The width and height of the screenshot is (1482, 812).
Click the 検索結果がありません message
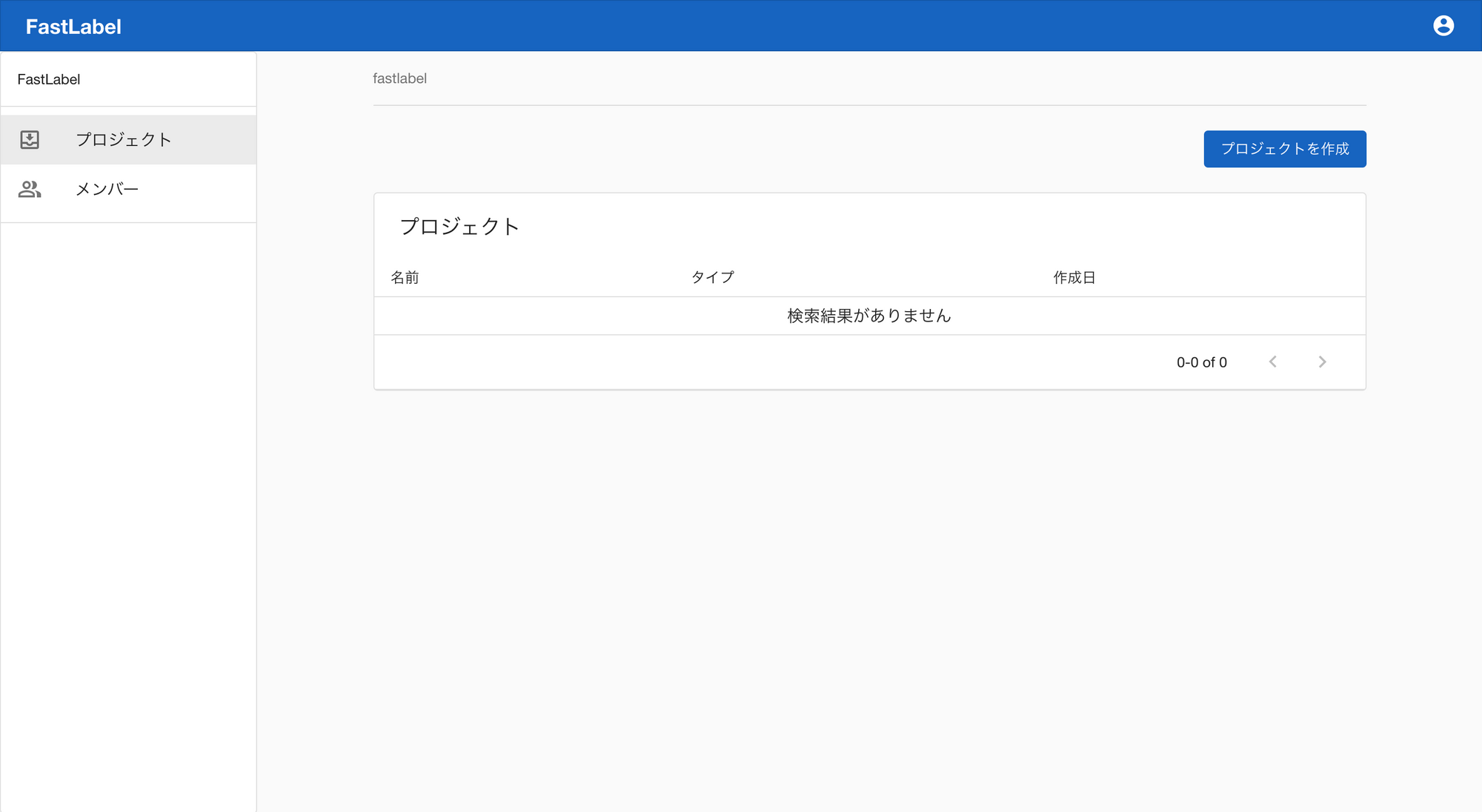869,316
